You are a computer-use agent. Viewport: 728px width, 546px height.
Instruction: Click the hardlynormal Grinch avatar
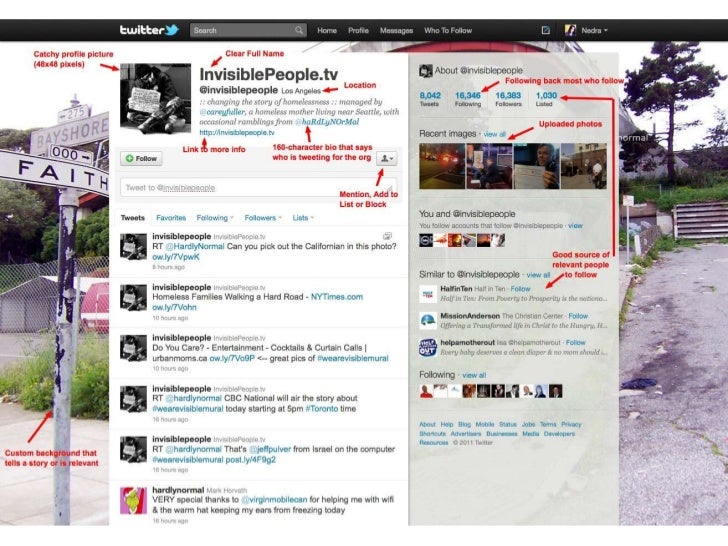[x=133, y=500]
